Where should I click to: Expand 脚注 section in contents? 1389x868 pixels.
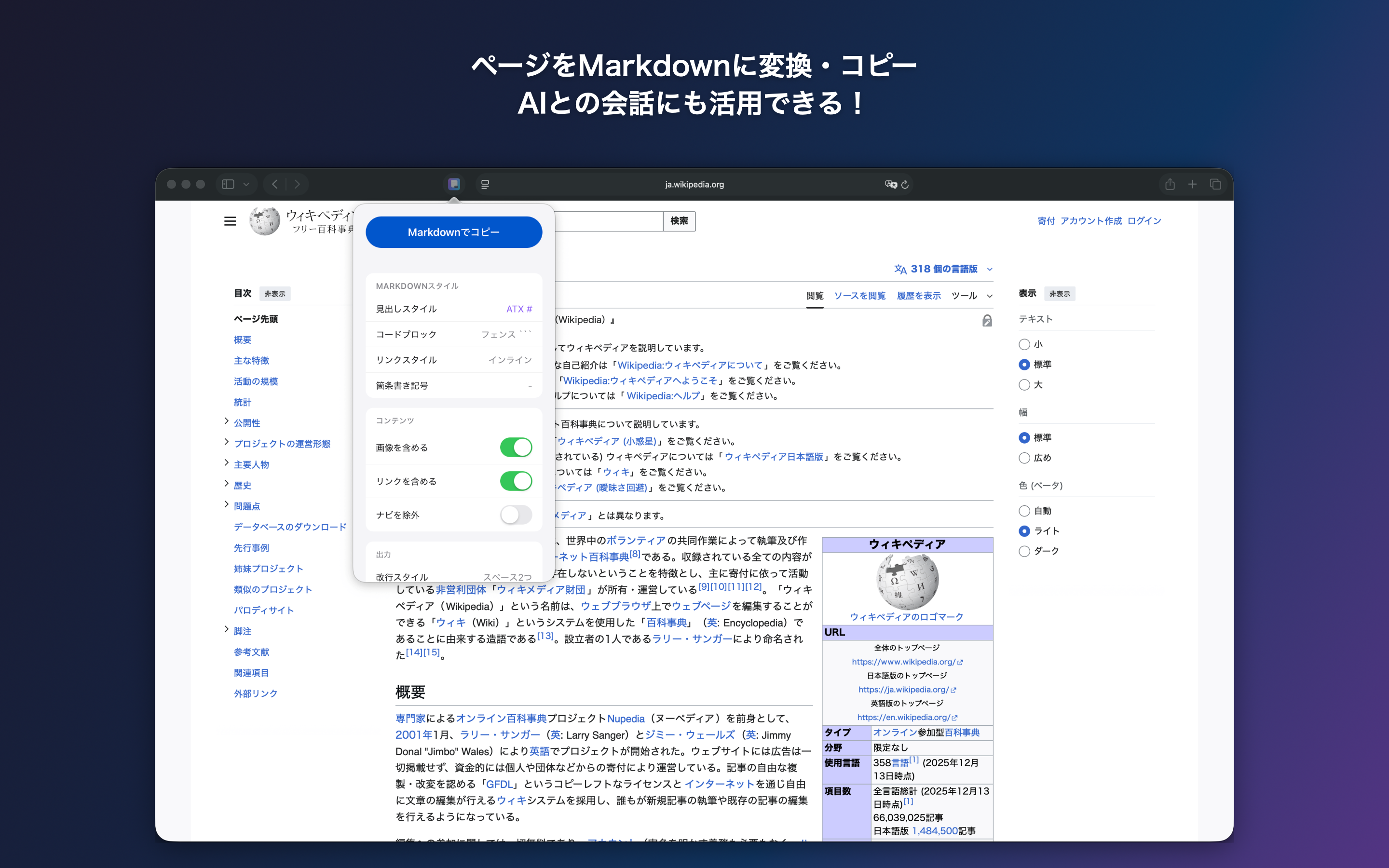[x=226, y=629]
